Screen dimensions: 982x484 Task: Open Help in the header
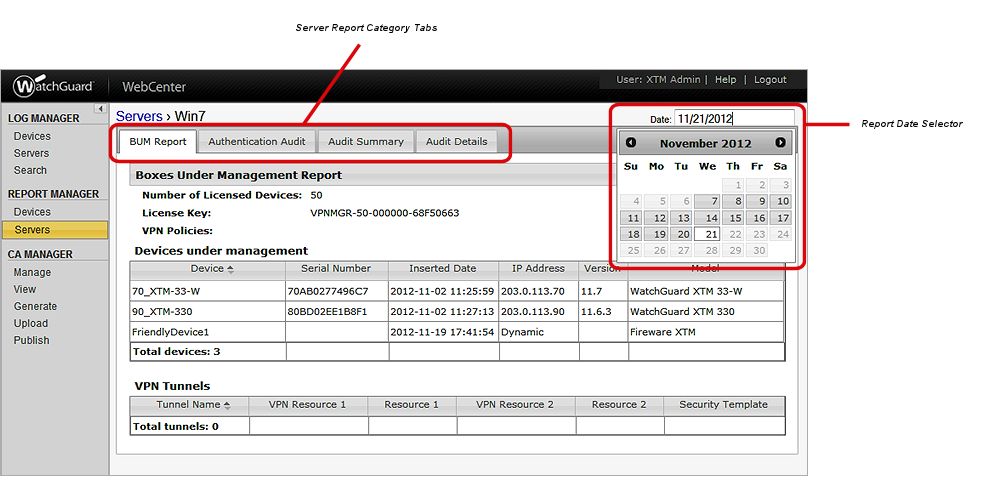[x=726, y=80]
